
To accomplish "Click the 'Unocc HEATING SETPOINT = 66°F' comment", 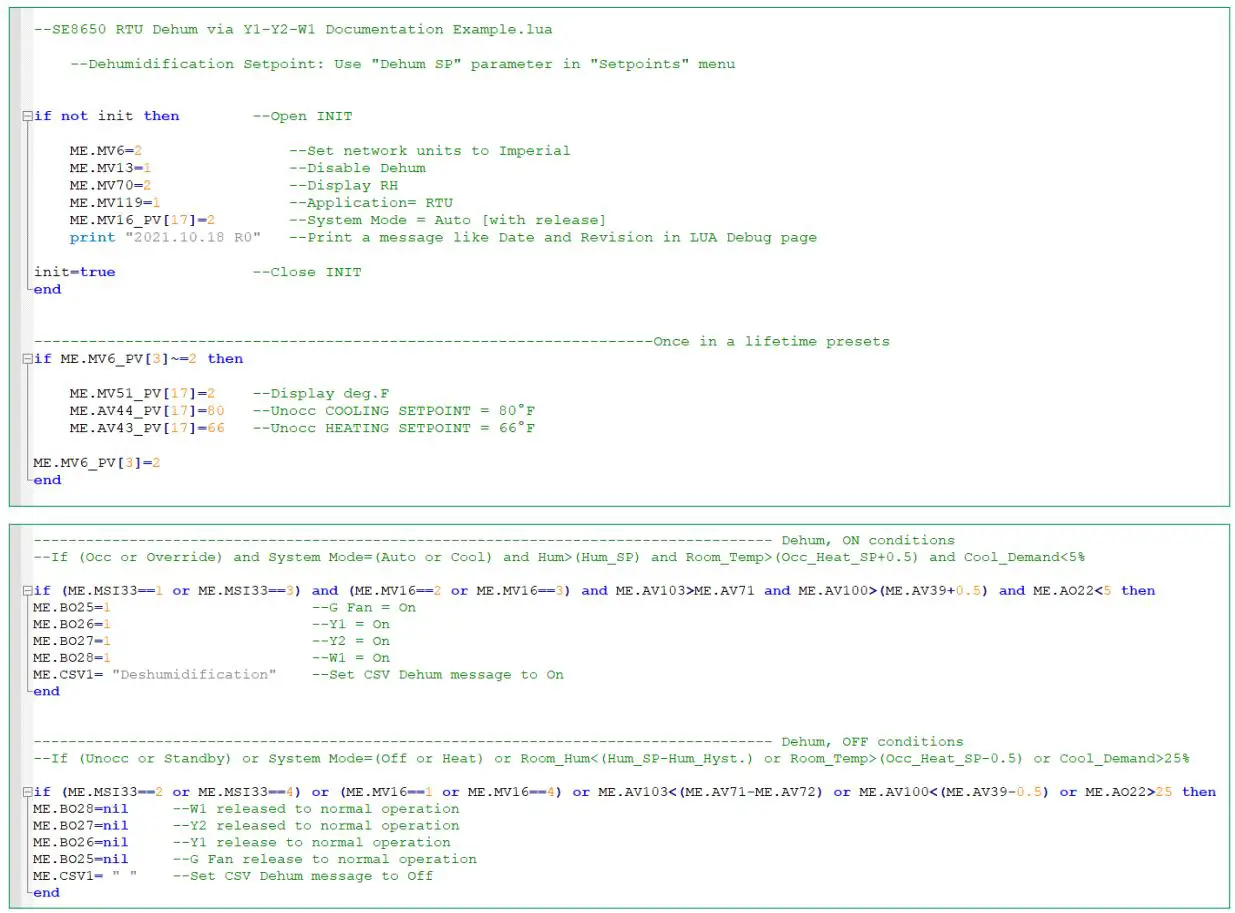I will (x=393, y=428).
